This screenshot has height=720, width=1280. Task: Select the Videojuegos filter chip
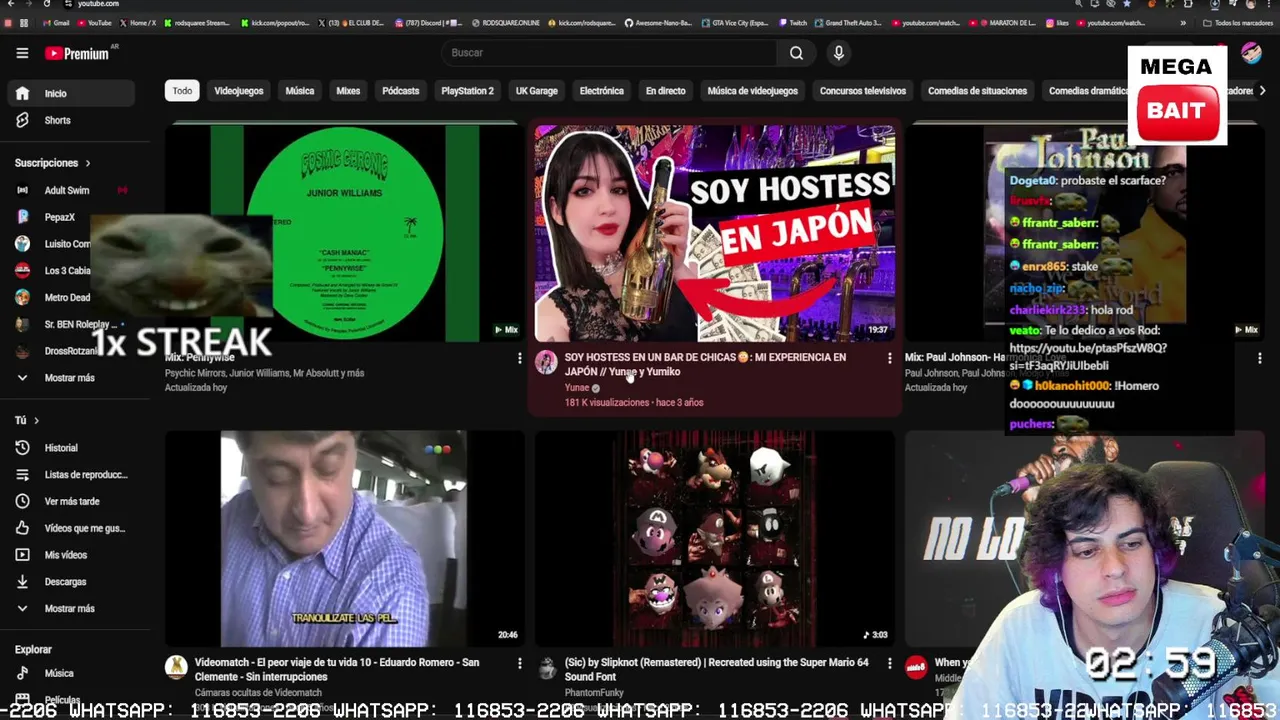pos(239,91)
